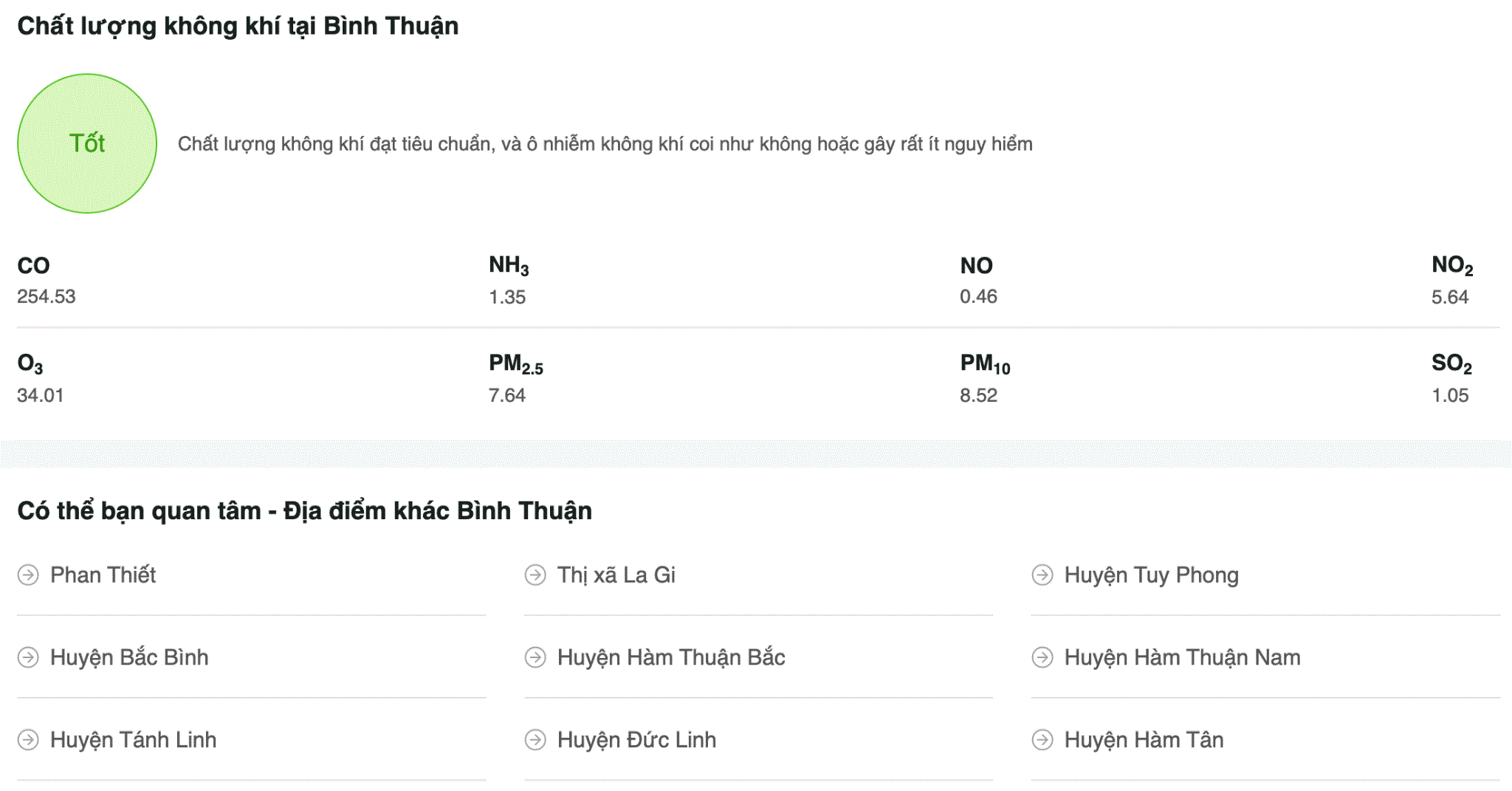
Task: Click the arrow icon beside Phan Thiết
Action: point(28,575)
